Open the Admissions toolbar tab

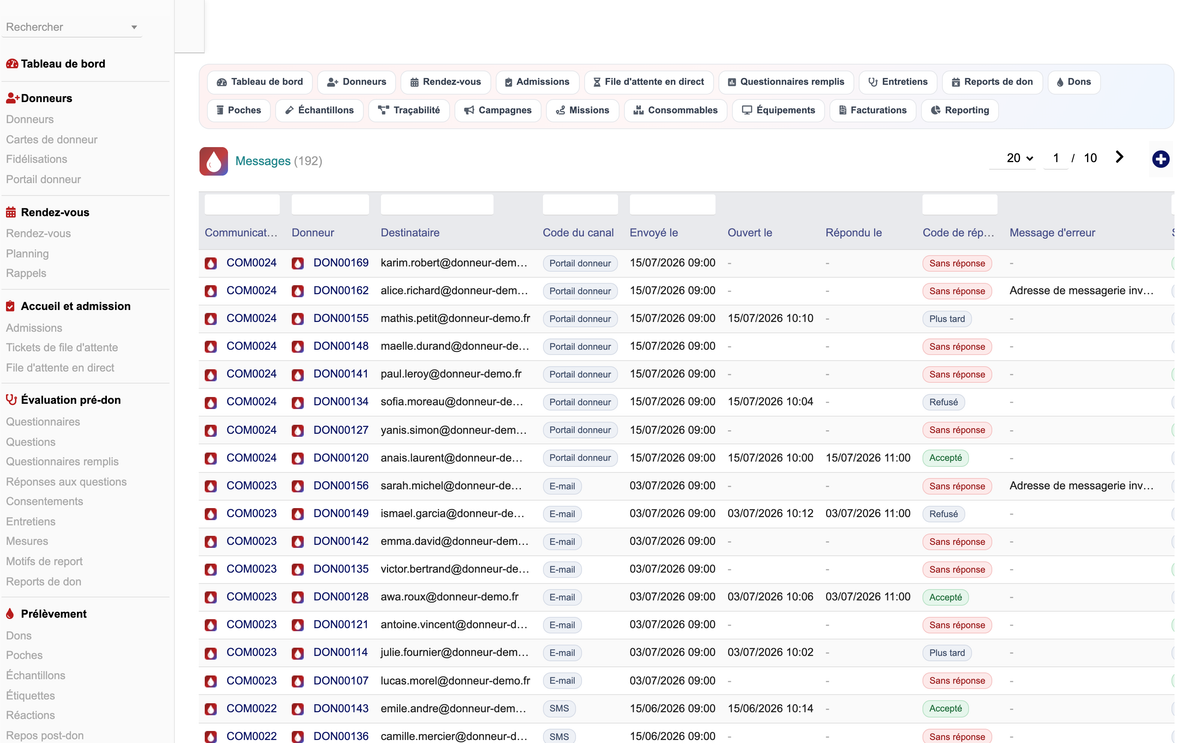(537, 82)
